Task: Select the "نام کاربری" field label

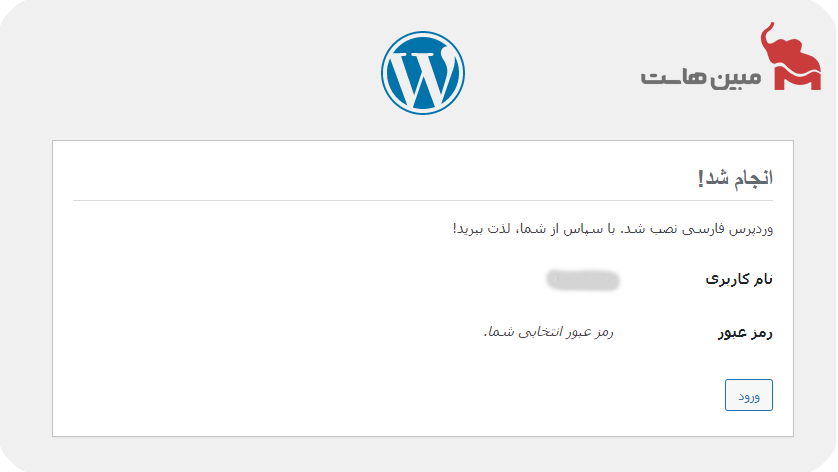Action: pos(739,280)
